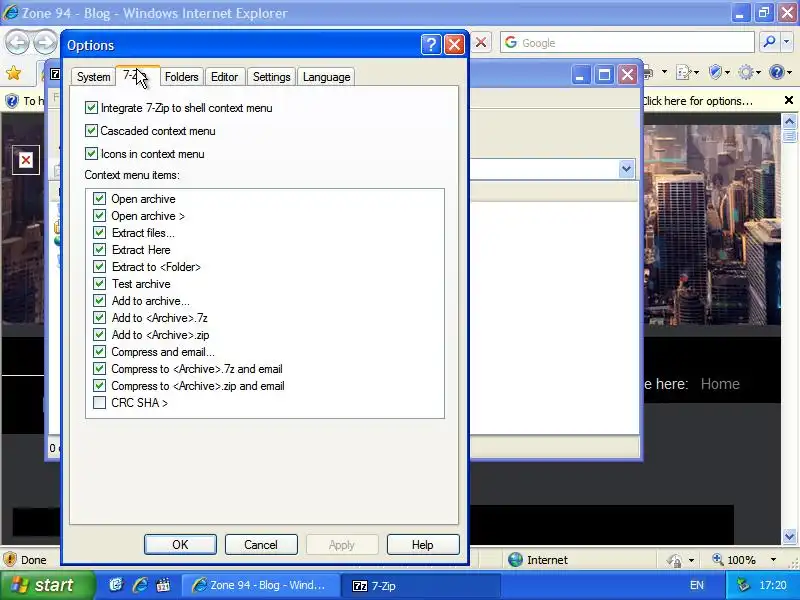Open the IE Print dropdown arrow
This screenshot has width=800, height=600.
pos(664,72)
